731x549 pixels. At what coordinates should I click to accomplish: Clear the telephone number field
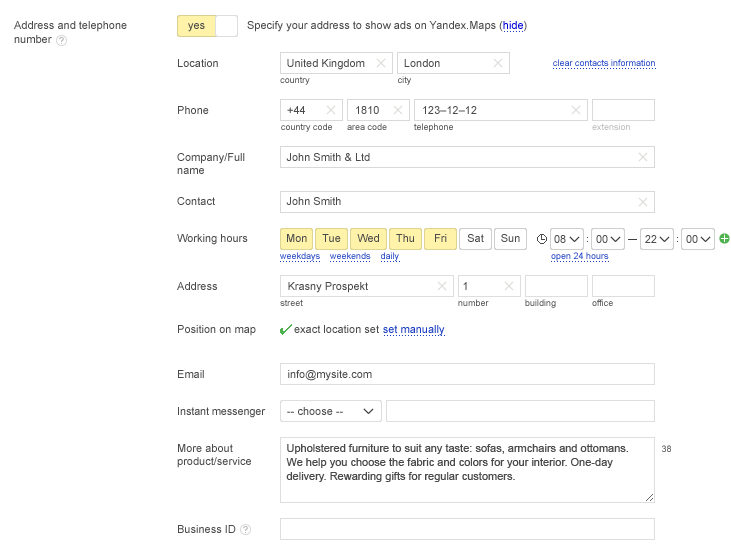coord(575,110)
